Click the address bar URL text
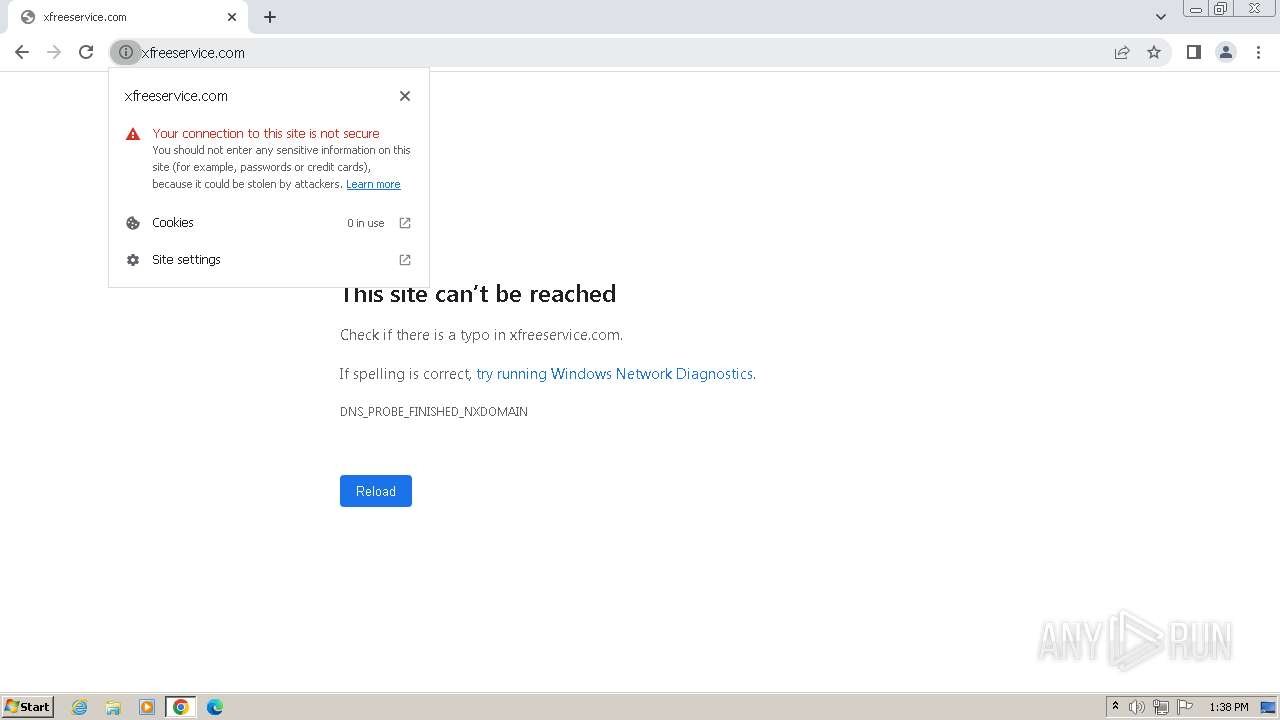Image resolution: width=1280 pixels, height=720 pixels. 193,53
